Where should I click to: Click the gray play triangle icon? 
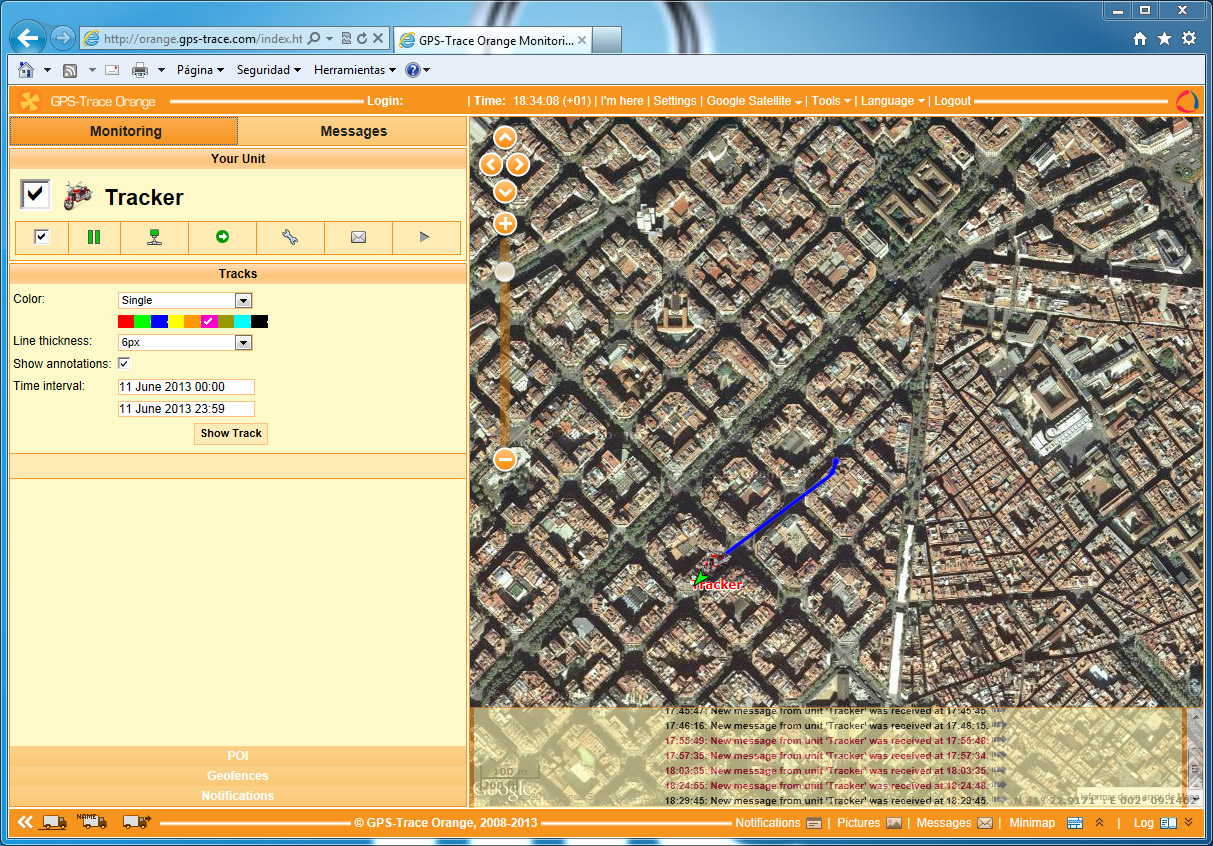(425, 237)
